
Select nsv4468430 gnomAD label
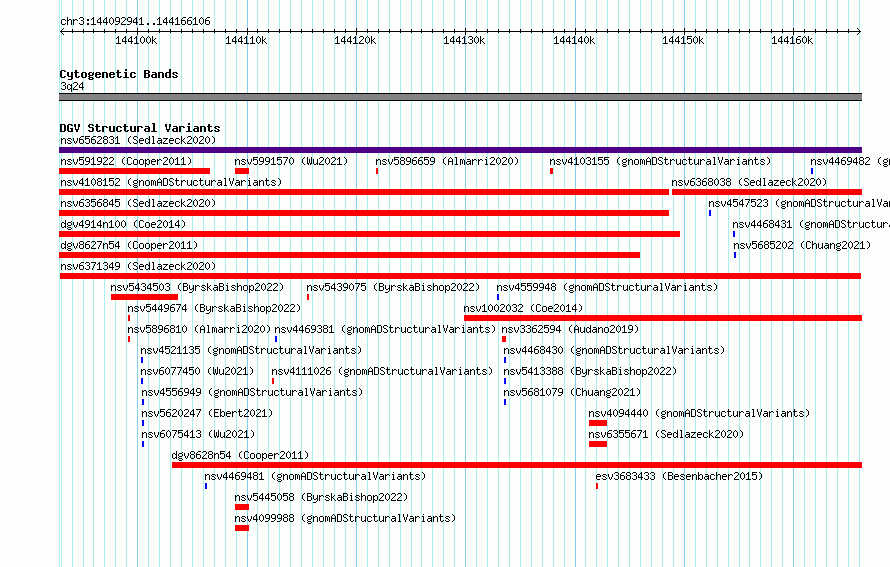(614, 350)
